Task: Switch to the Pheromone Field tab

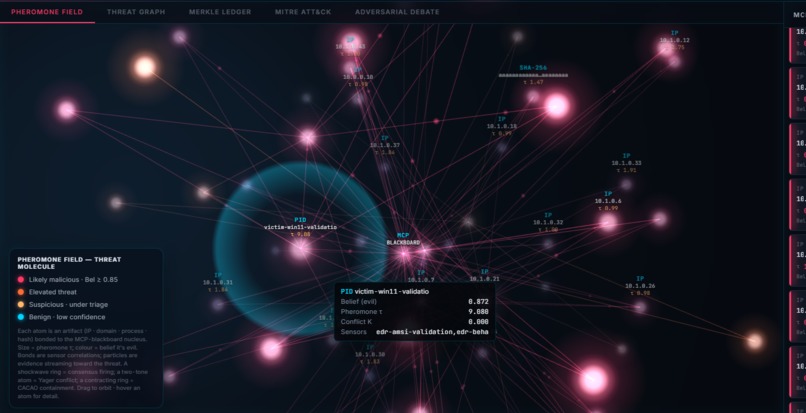Action: tap(47, 12)
